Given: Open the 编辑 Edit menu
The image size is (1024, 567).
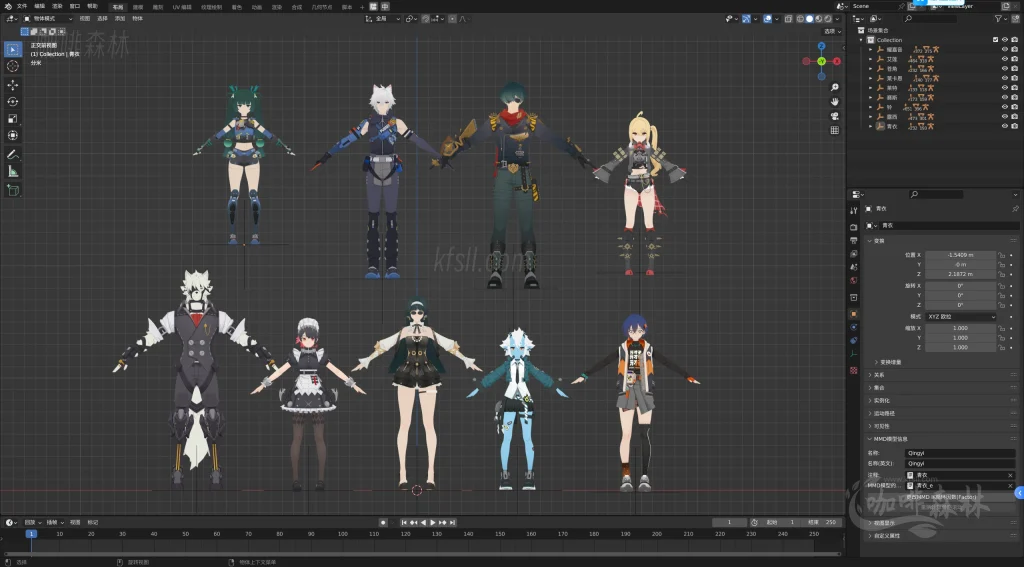Looking at the screenshot, I should coord(39,6).
